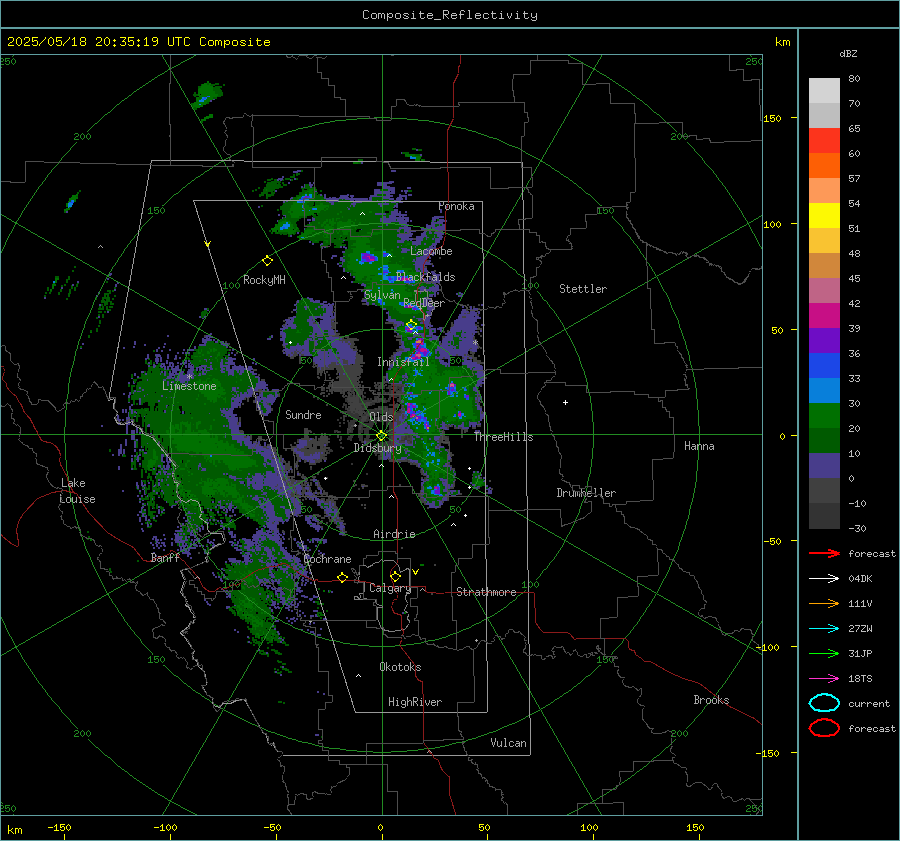
Task: Click the Ponoka town label
Action: pos(456,206)
